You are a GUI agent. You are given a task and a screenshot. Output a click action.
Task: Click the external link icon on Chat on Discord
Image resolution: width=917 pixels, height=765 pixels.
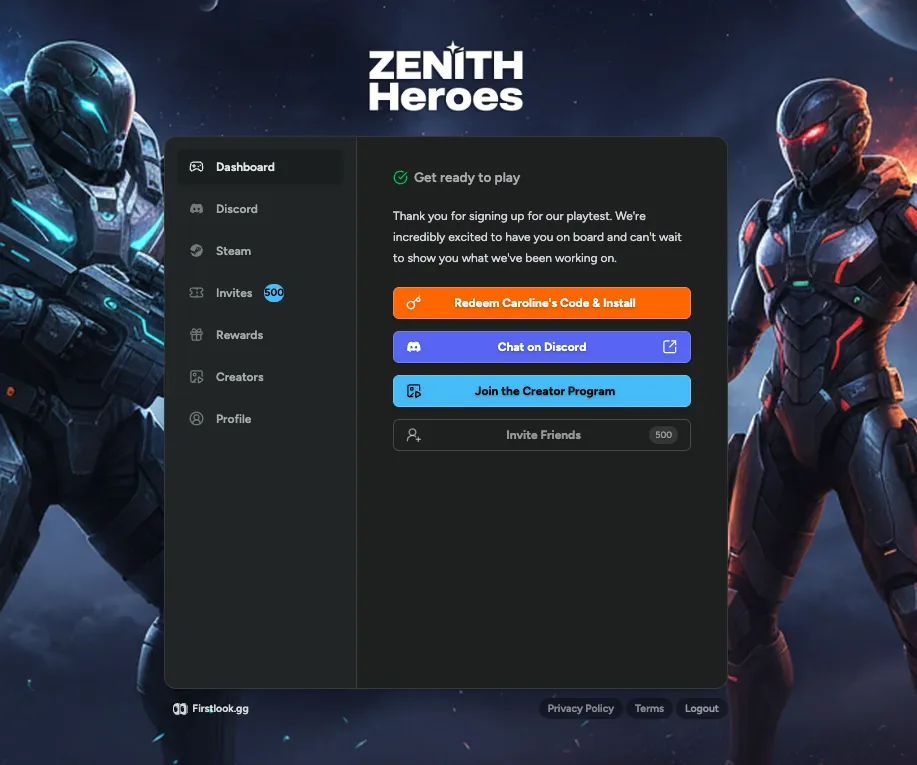(x=670, y=347)
